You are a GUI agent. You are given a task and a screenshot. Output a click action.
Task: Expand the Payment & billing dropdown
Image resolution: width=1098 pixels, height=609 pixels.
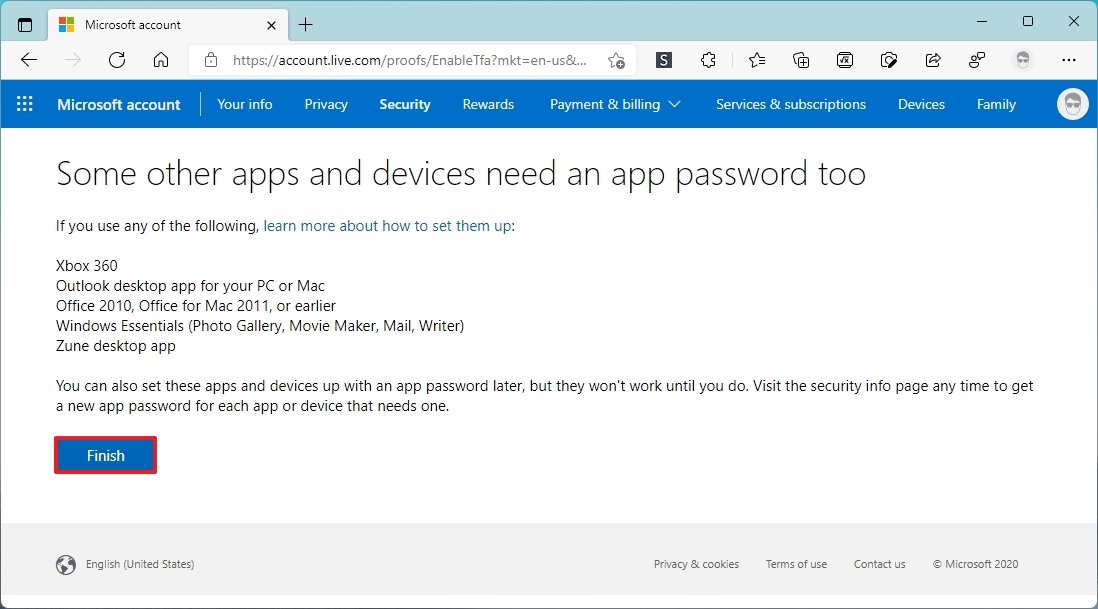[x=614, y=104]
